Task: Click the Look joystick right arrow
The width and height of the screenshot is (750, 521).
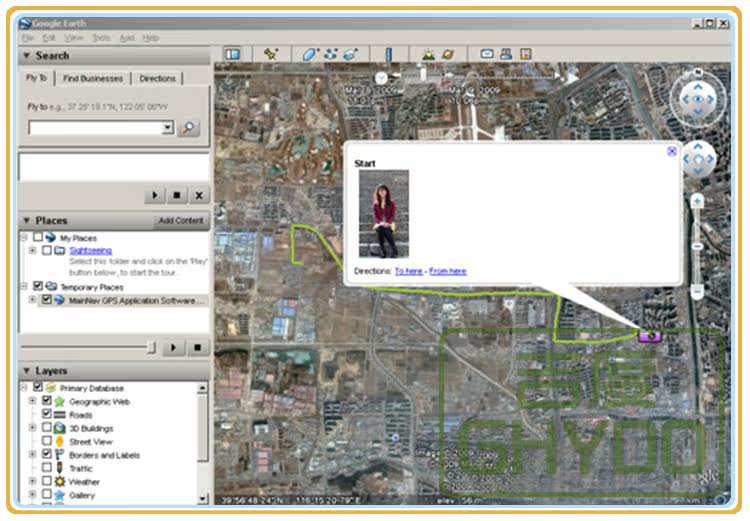Action: point(711,99)
